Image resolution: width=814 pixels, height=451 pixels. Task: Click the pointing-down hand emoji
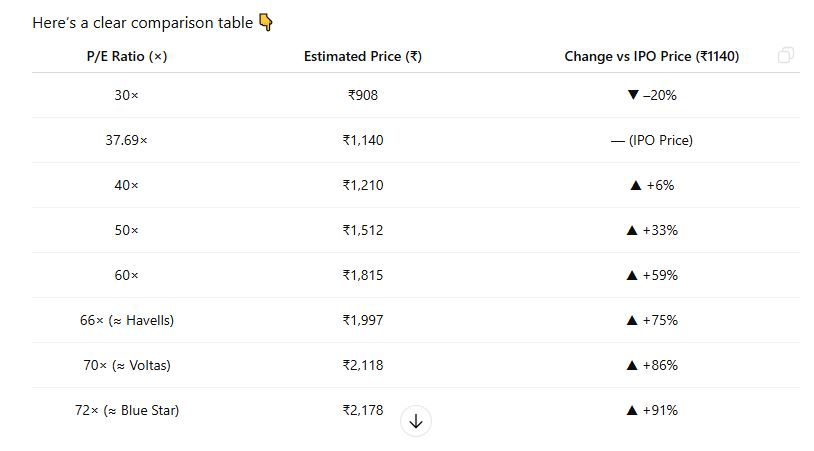coord(265,22)
